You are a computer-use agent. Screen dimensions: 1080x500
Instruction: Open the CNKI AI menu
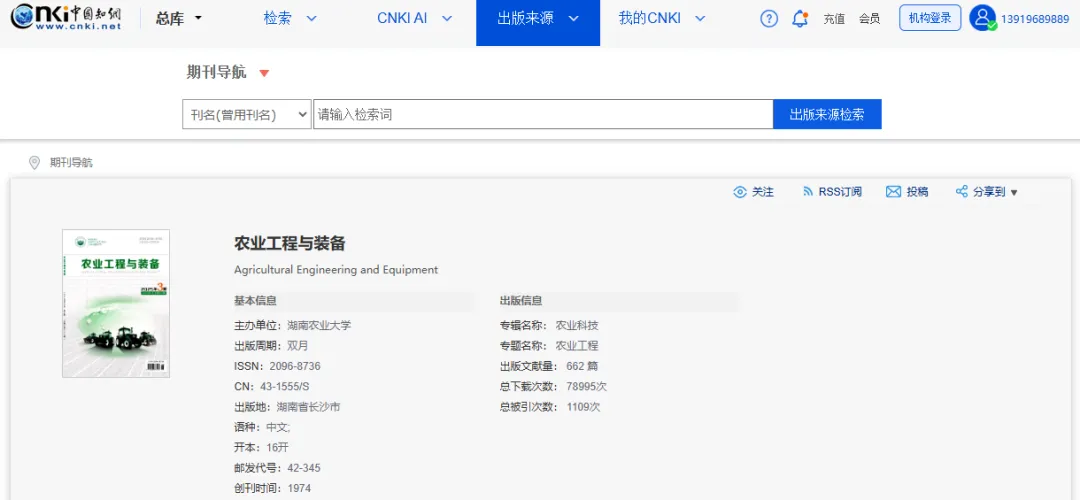[x=402, y=19]
